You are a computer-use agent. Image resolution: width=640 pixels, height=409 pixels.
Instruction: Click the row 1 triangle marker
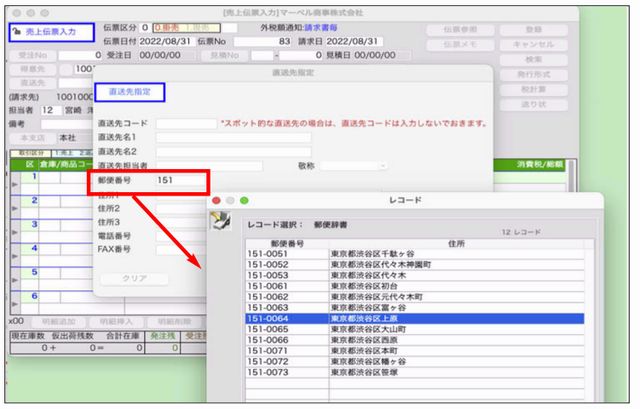click(13, 184)
